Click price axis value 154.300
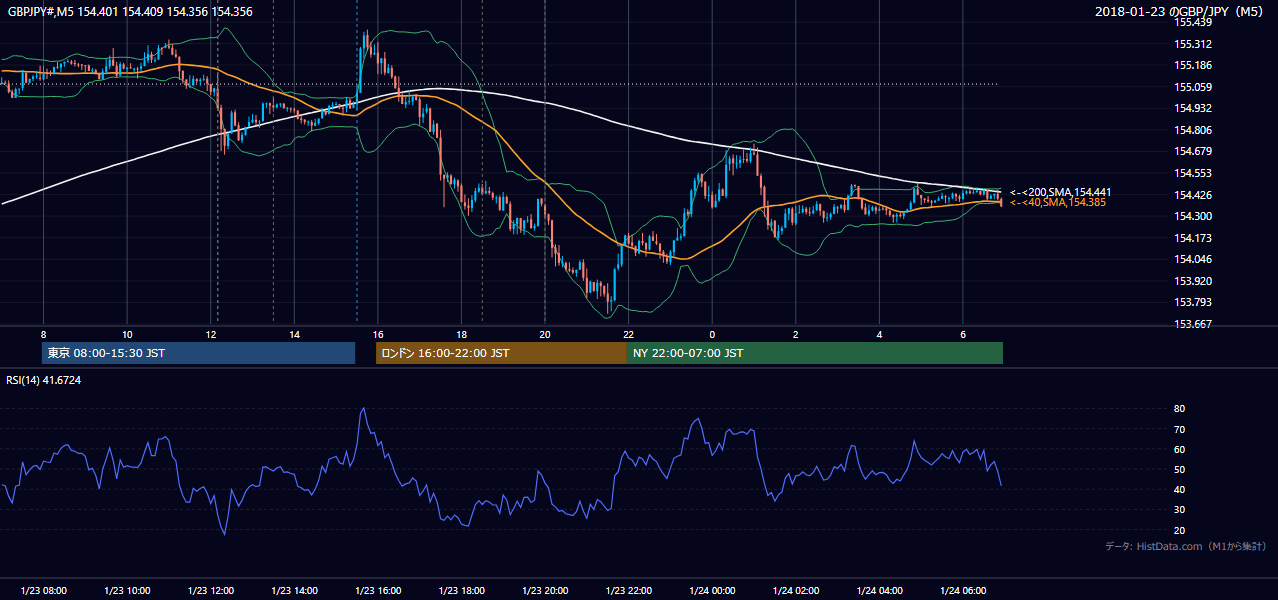The width and height of the screenshot is (1278, 600). point(1194,216)
